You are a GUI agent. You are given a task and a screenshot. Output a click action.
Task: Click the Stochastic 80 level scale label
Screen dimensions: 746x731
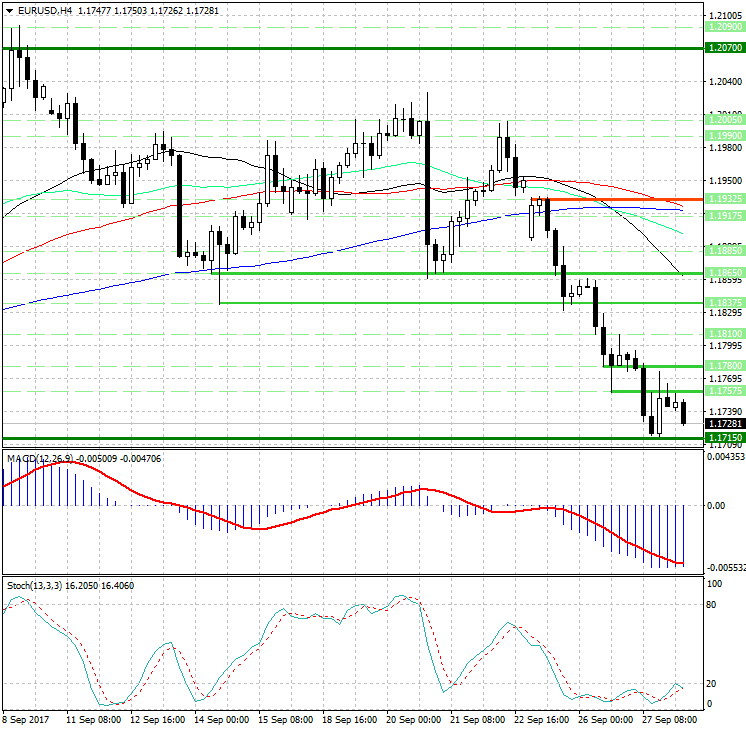click(714, 604)
